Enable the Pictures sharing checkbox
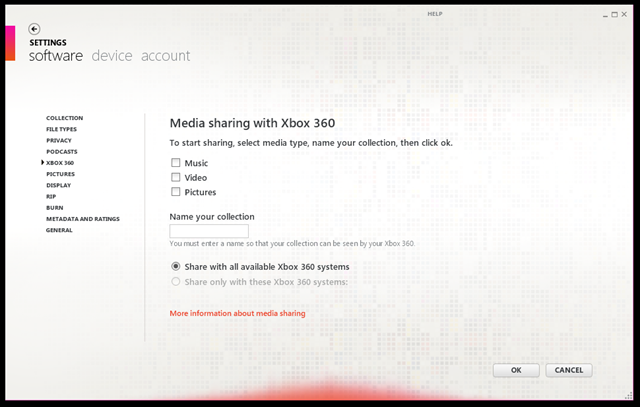Screen dimensions: 640x407 [176, 191]
